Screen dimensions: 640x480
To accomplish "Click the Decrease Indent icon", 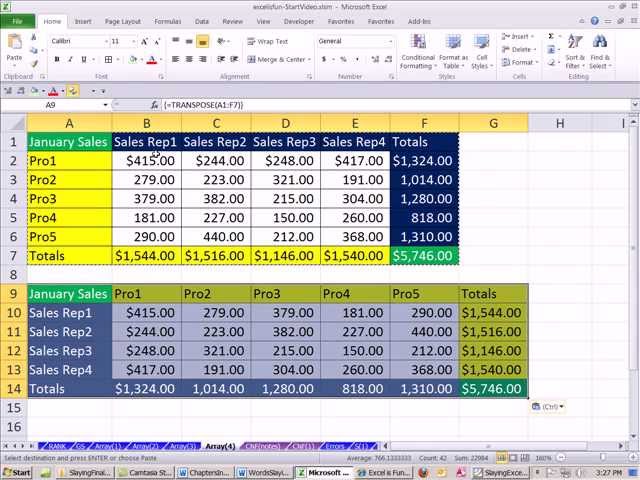I will pos(221,60).
